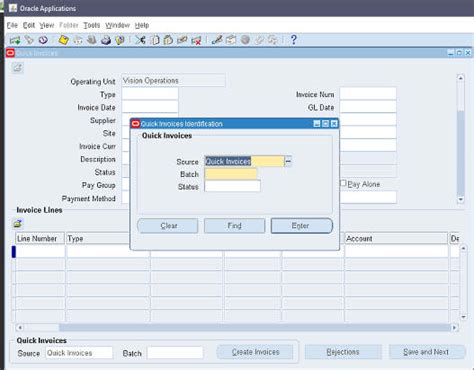This screenshot has height=370, width=474.
Task: Click the bottom Quick Invoices Source field
Action: click(79, 353)
